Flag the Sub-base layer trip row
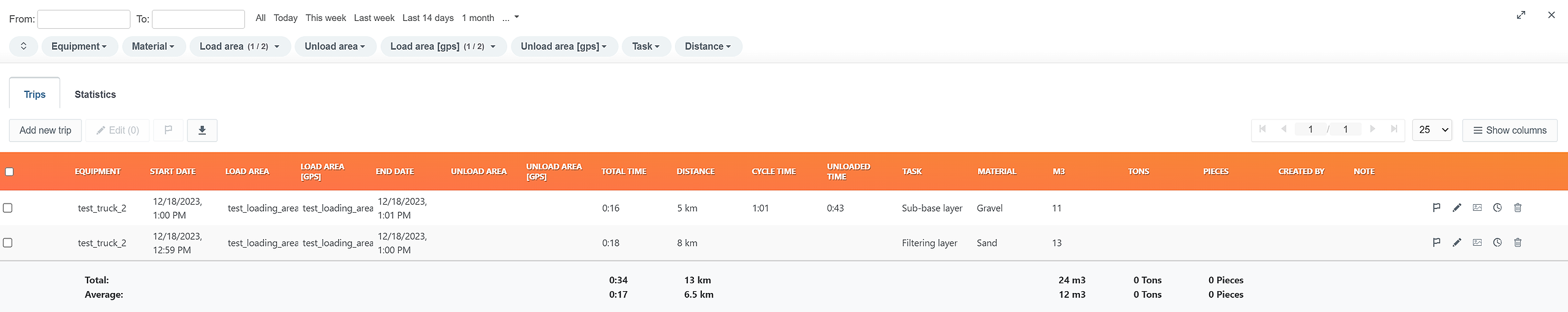This screenshot has width=1568, height=312. pyautogui.click(x=1436, y=208)
